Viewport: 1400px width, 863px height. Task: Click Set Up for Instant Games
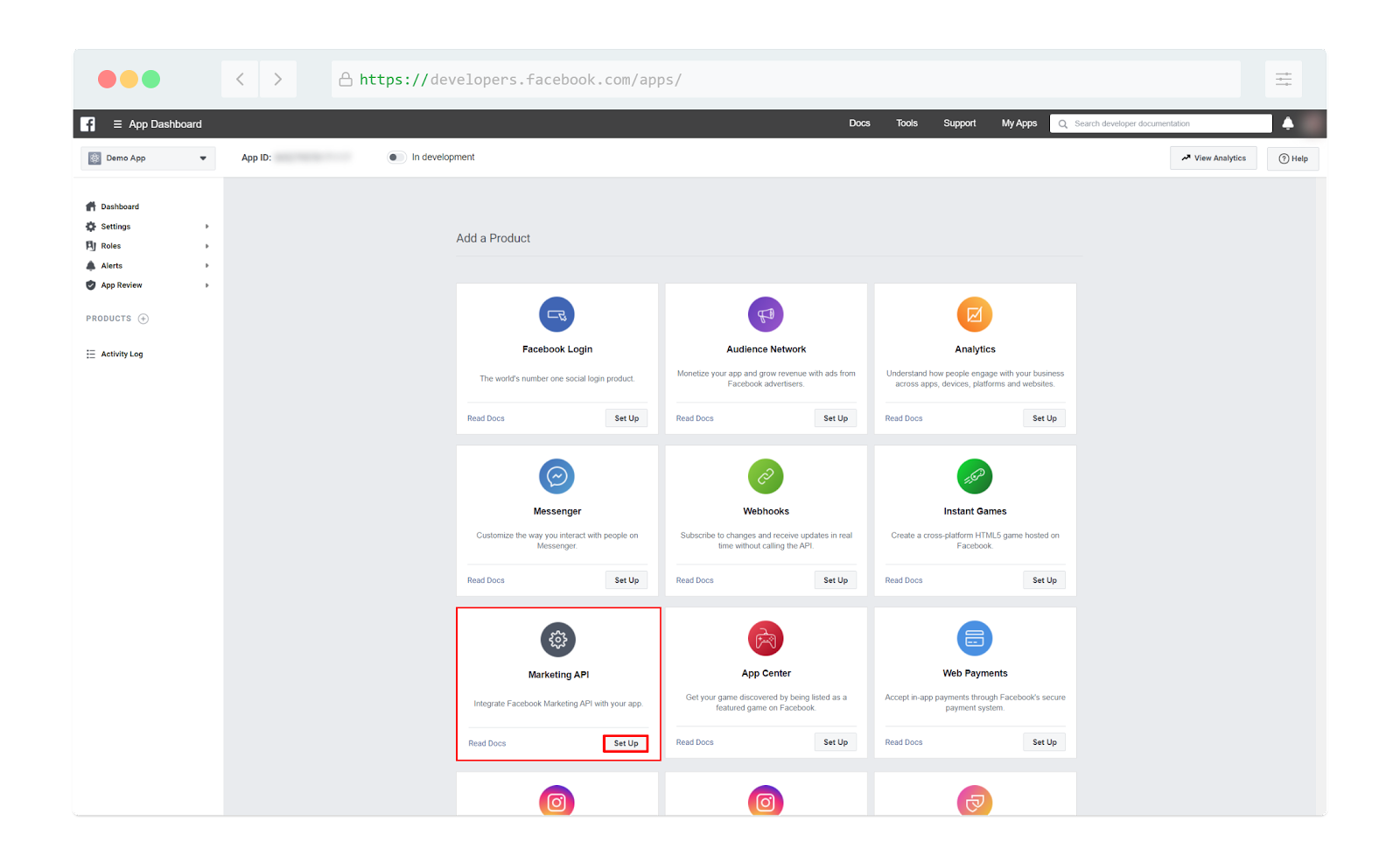point(1045,580)
